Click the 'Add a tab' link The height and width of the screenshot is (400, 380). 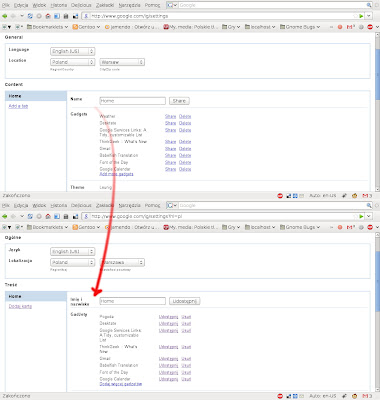click(x=18, y=106)
